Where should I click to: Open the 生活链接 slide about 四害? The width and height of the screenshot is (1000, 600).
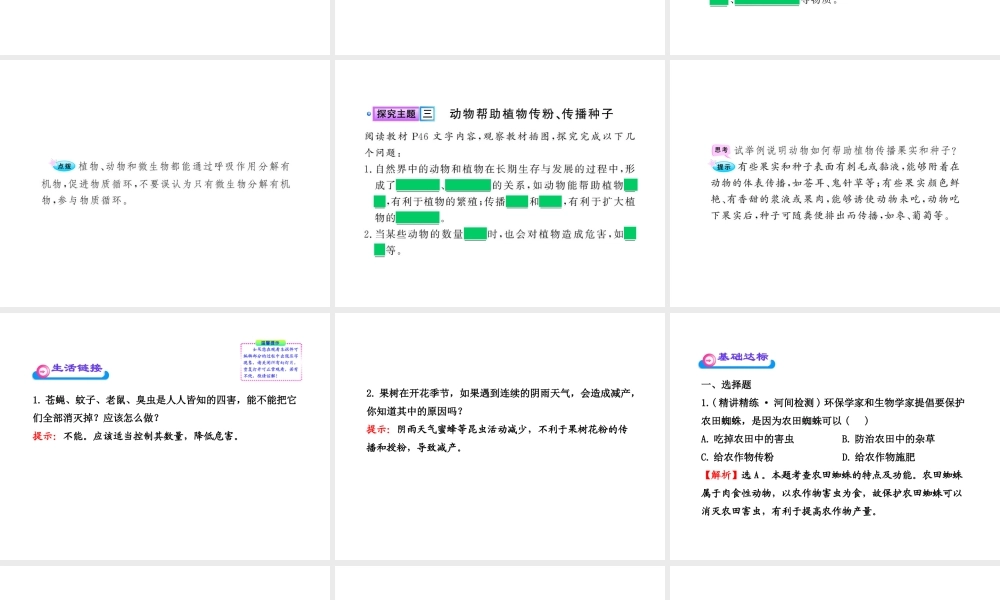pyautogui.click(x=165, y=436)
